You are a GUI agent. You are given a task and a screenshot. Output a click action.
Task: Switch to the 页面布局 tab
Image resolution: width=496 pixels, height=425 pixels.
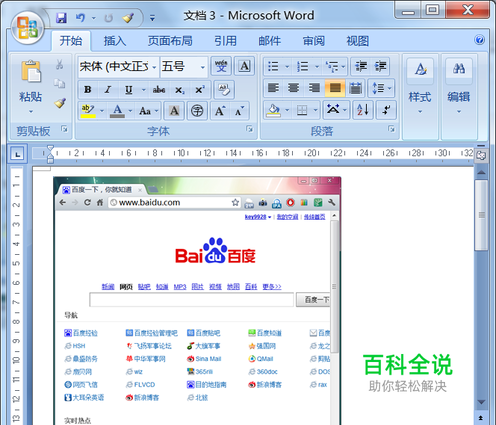170,41
